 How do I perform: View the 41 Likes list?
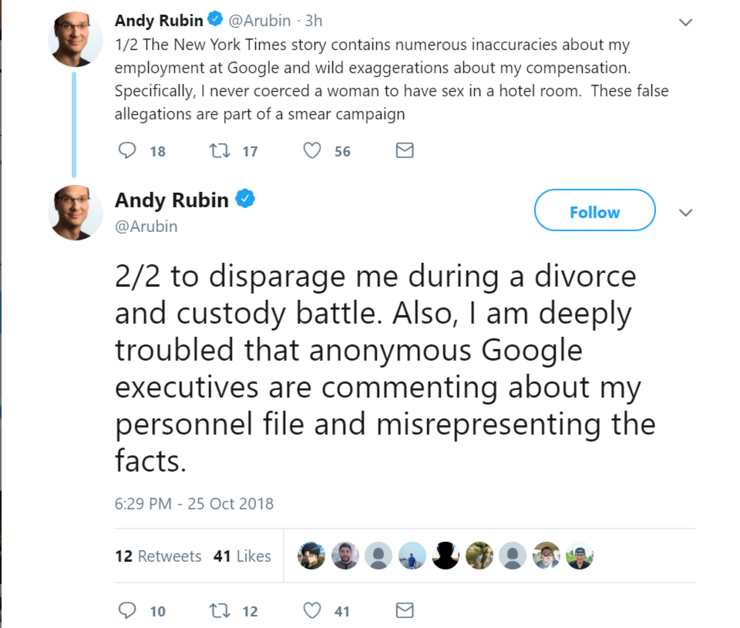coord(242,556)
